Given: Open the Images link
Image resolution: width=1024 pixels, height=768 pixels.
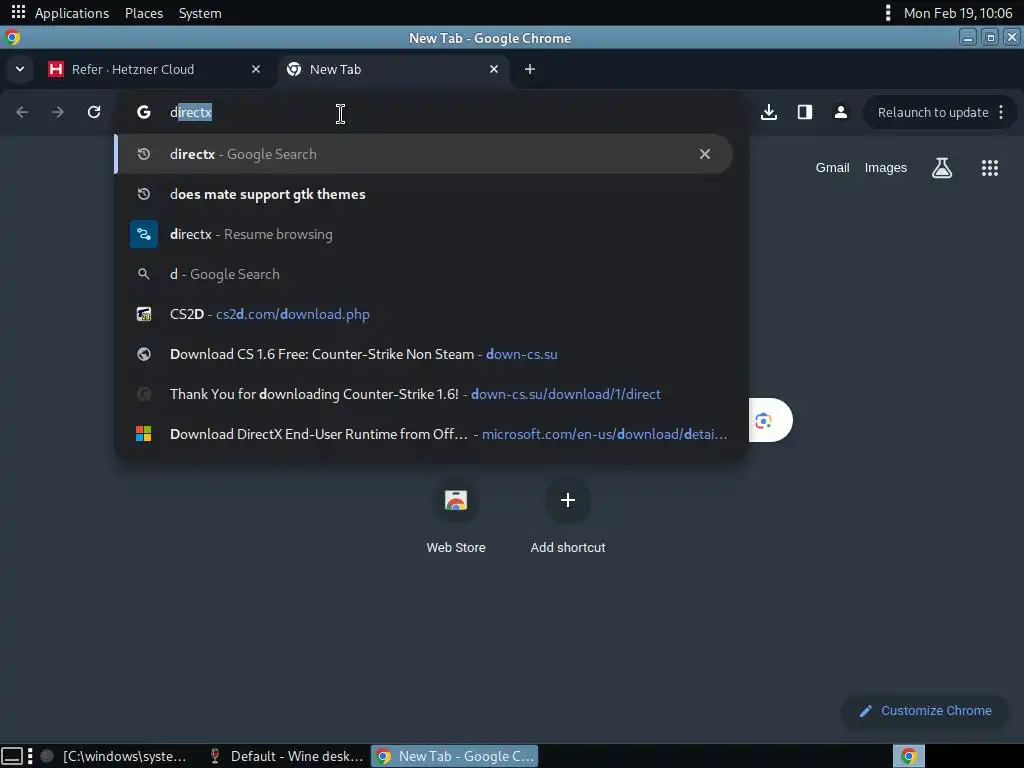Looking at the screenshot, I should click(886, 168).
